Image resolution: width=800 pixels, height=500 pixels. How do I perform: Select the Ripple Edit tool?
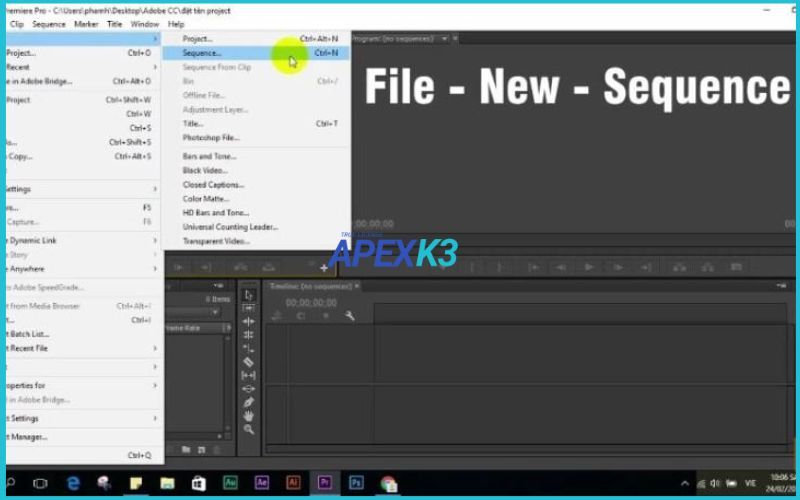[x=249, y=322]
